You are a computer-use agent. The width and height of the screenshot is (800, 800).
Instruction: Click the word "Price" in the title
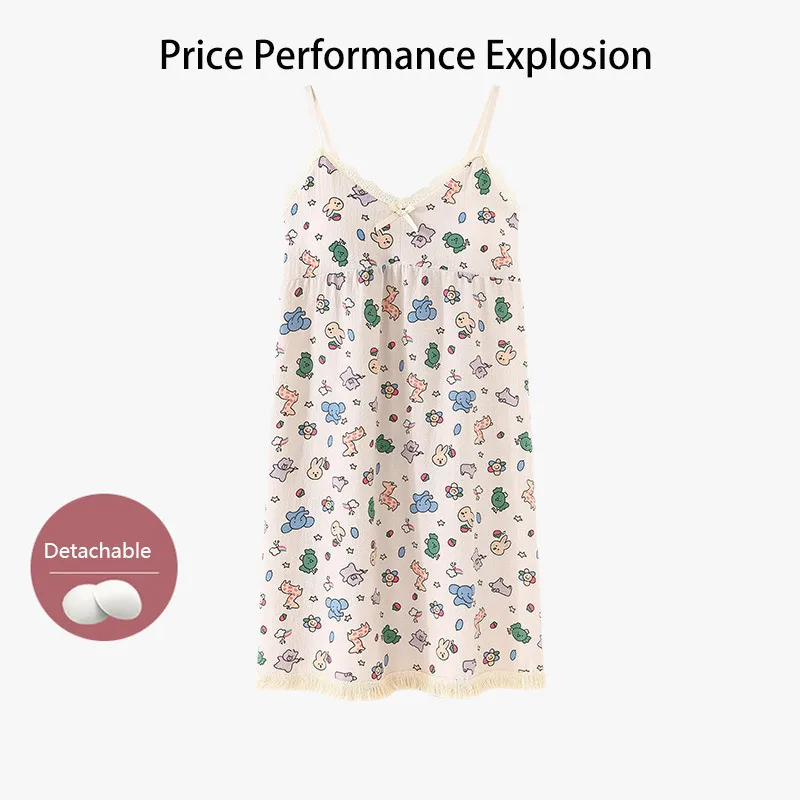coord(202,55)
